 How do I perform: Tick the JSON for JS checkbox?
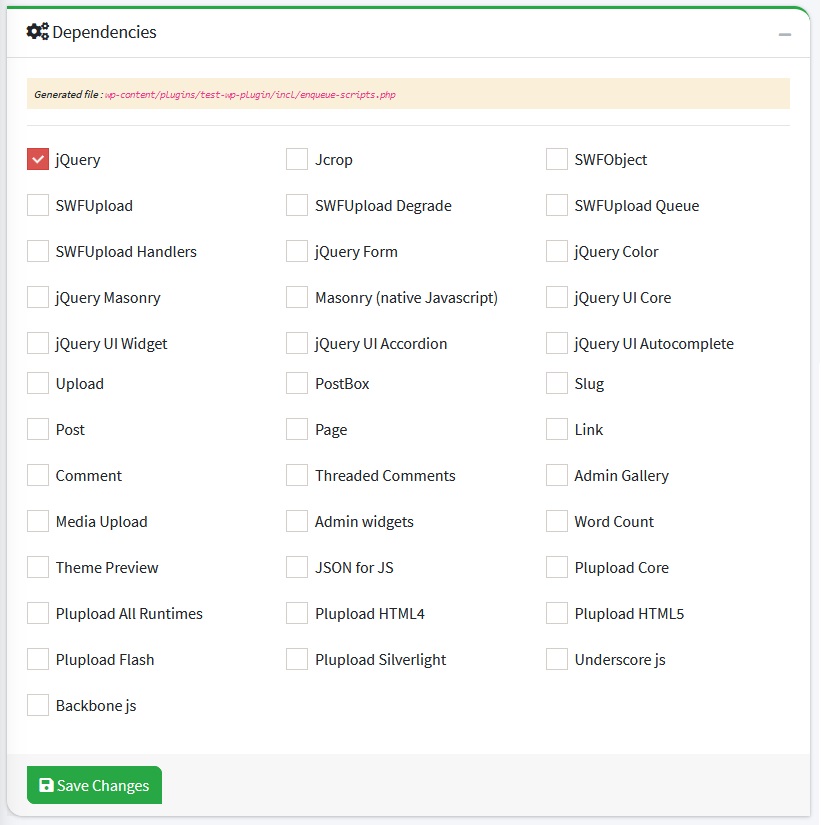(297, 567)
